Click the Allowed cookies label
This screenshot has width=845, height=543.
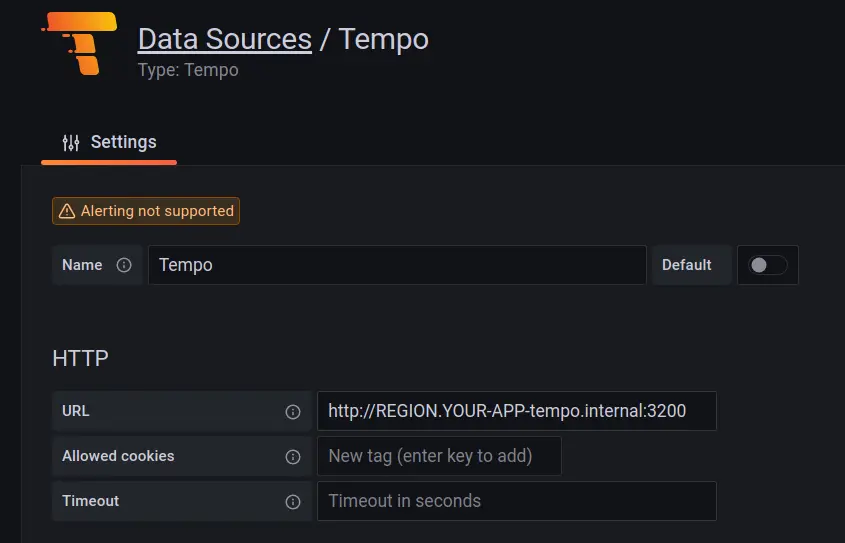click(118, 456)
